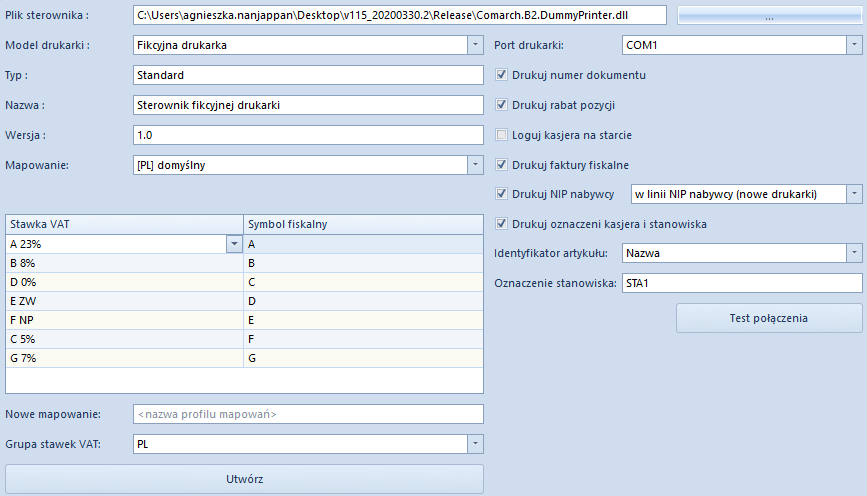Expand the Model drukarki dropdown
The height and width of the screenshot is (496, 867).
[475, 45]
